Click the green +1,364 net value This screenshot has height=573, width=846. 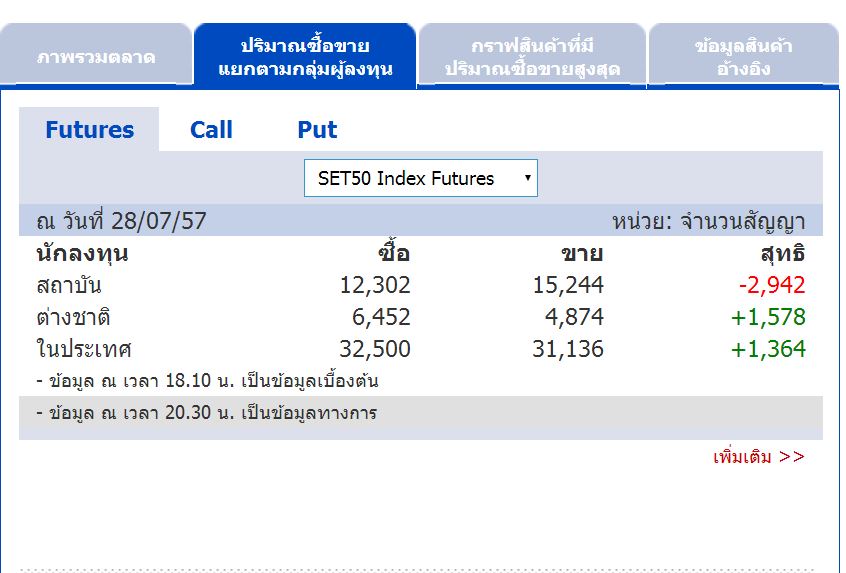coord(768,350)
